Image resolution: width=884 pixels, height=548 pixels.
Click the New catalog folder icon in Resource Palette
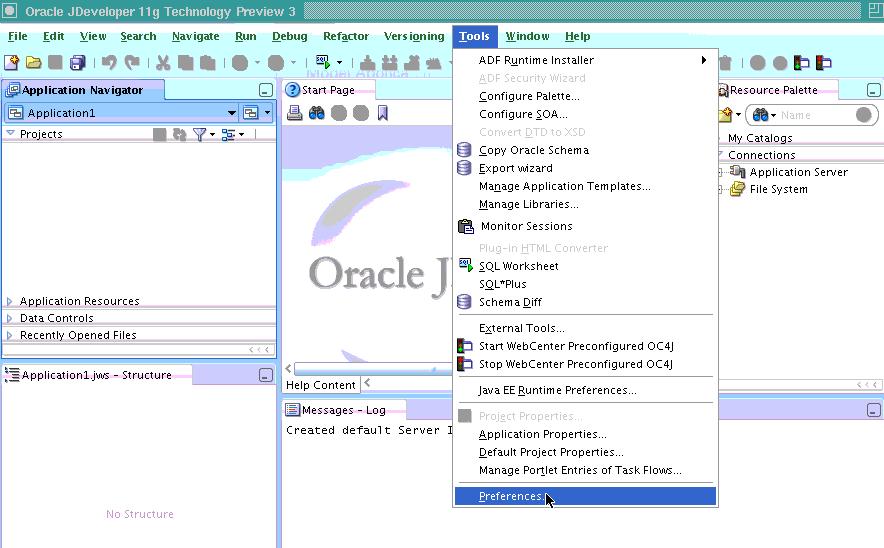click(726, 115)
